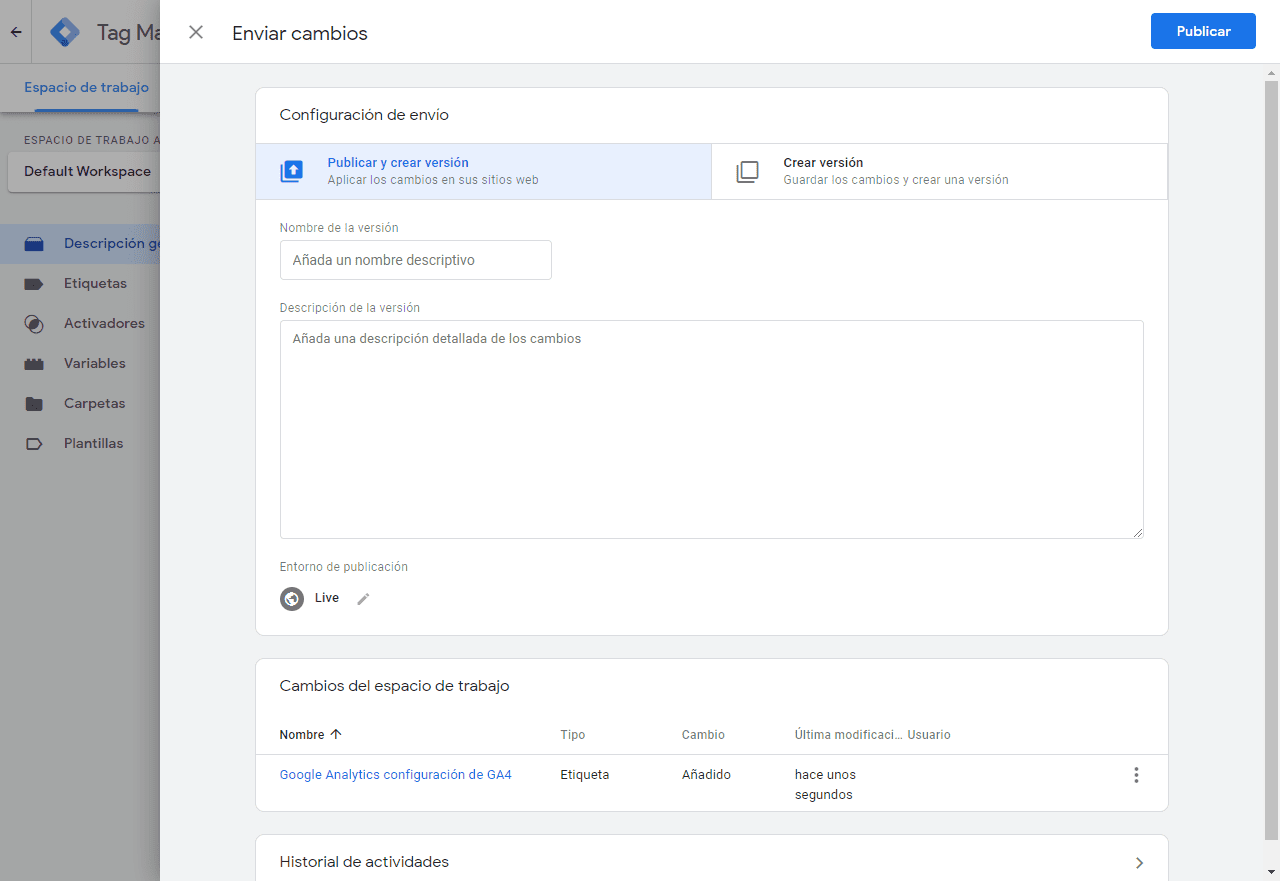
Task: Click the back arrow in the top left
Action: coord(15,31)
